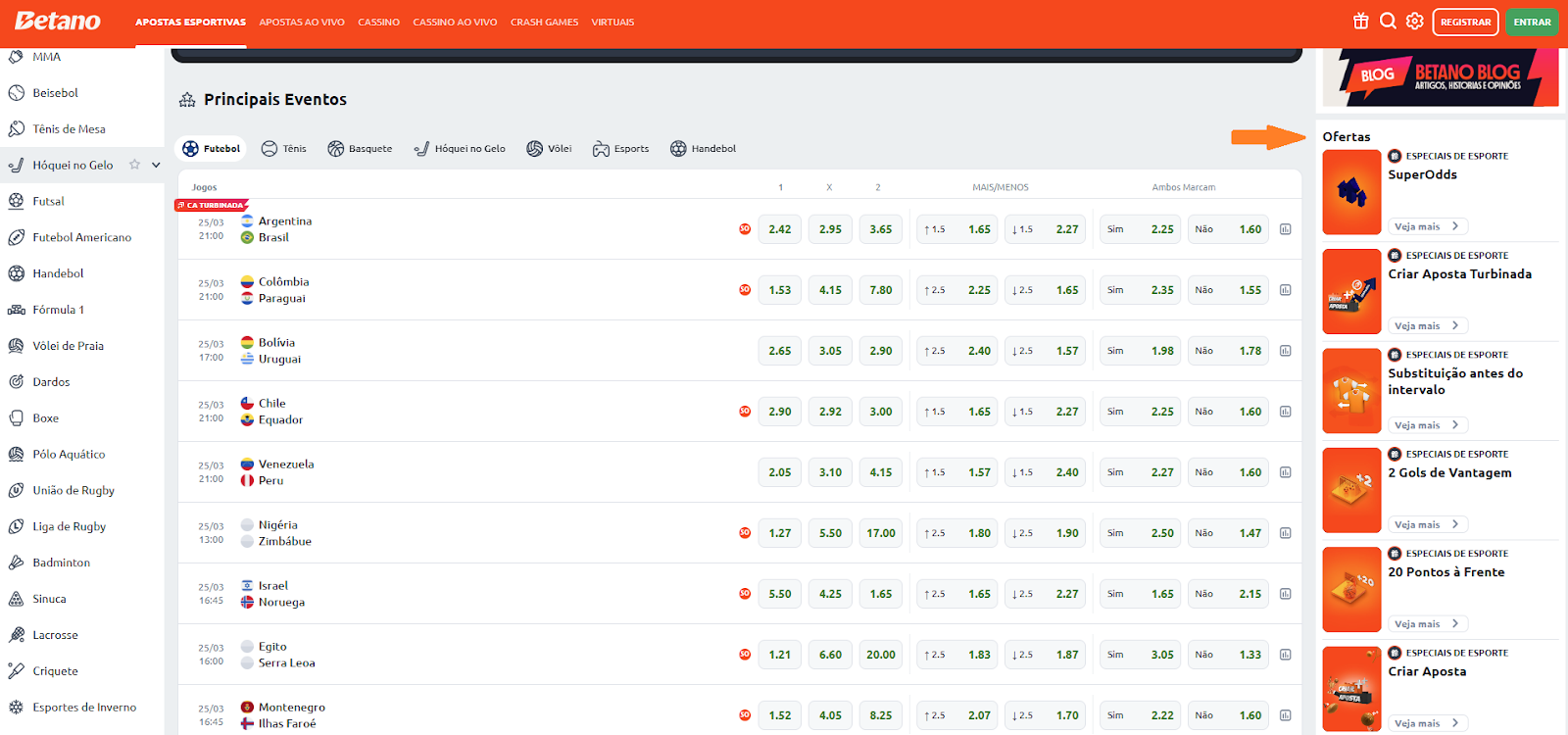Click SO badge on Chile vs Equador row
The width and height of the screenshot is (1568, 735).
point(745,412)
